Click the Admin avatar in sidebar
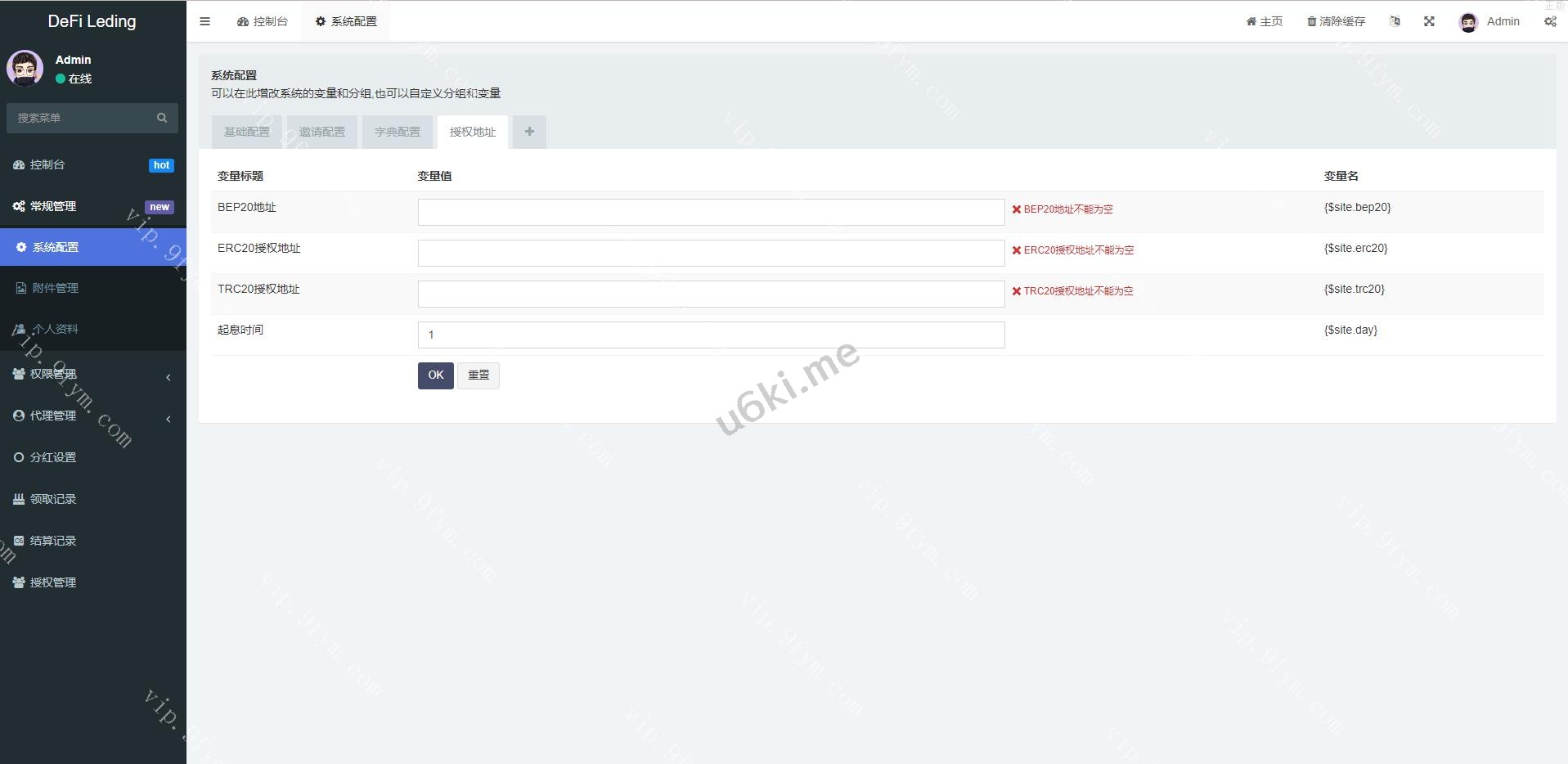 coord(25,69)
